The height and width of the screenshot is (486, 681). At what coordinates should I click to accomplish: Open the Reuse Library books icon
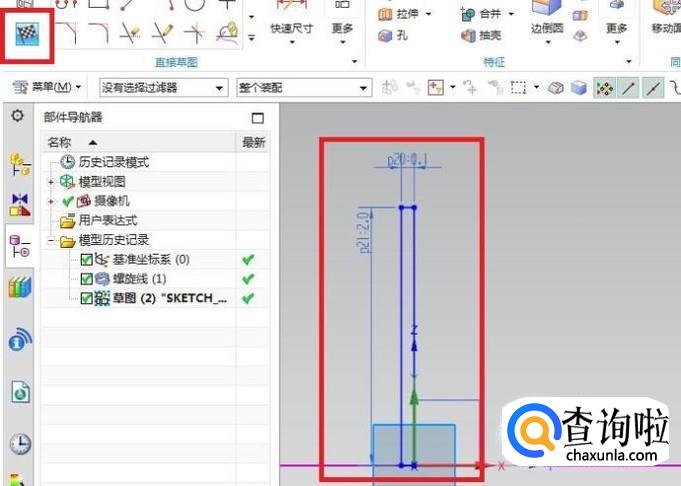pos(20,288)
